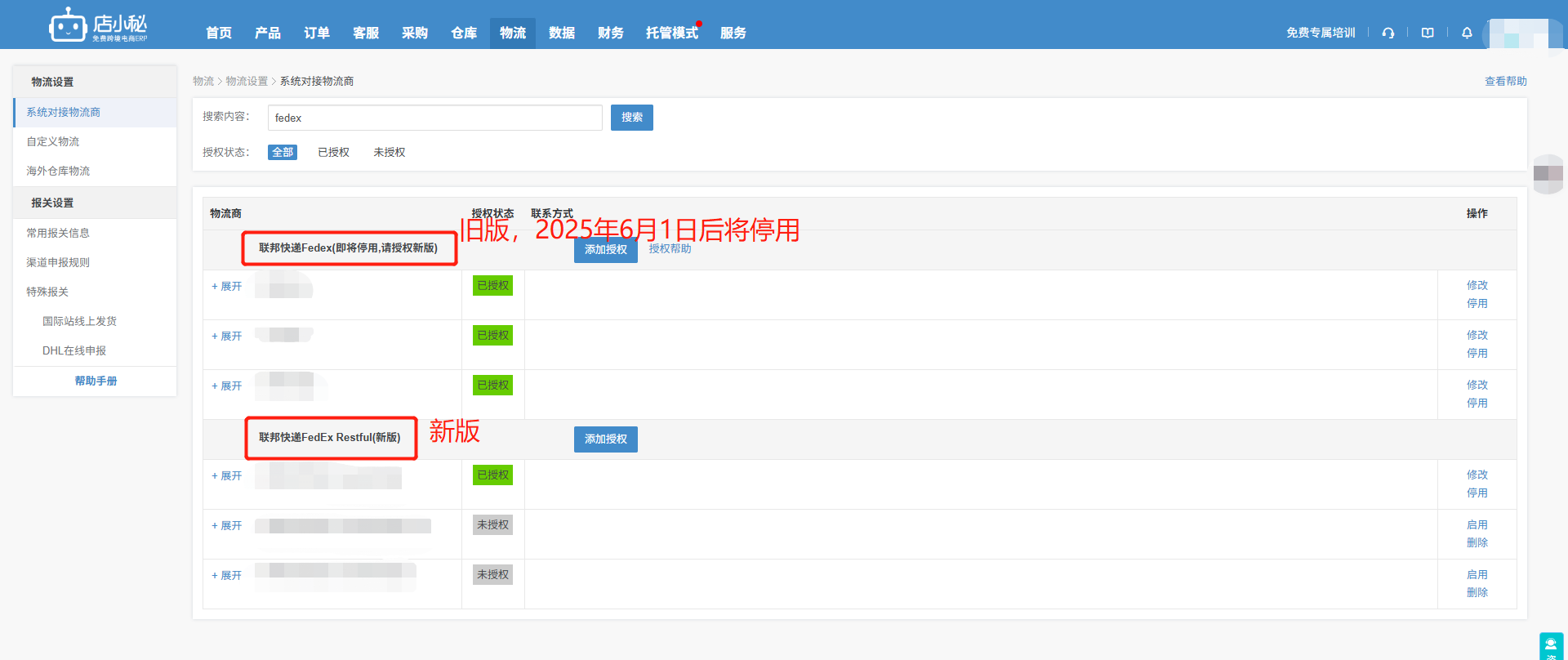The image size is (1568, 660).
Task: Click 停用 for authorized FedEx Restful account
Action: point(1477,493)
